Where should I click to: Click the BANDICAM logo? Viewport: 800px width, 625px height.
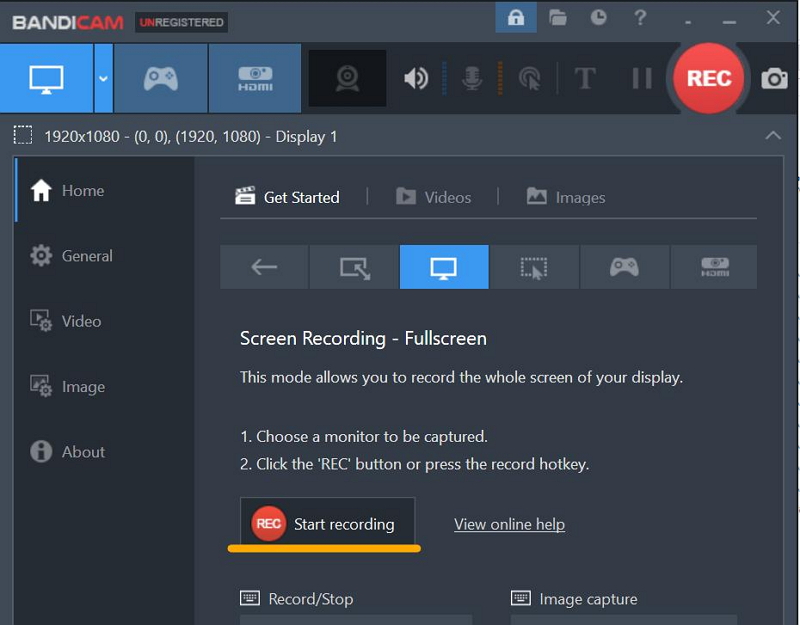point(68,22)
